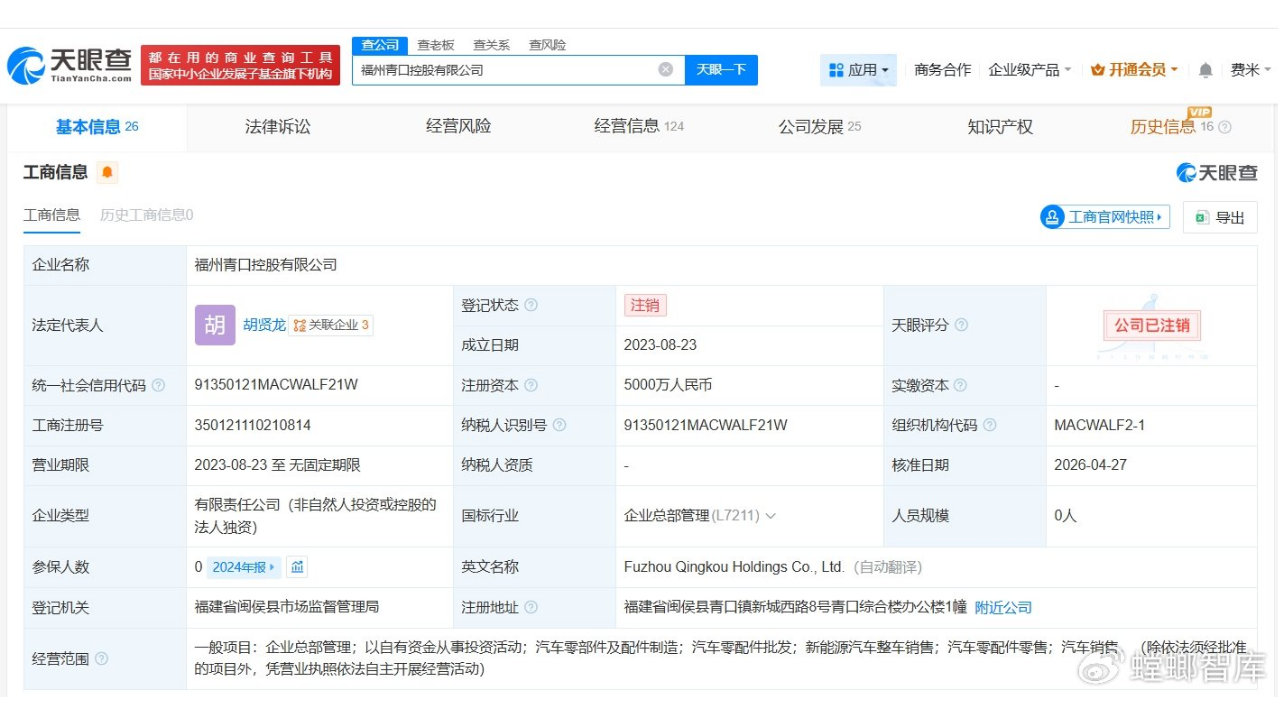Screen dimensions: 1280x719
Task: Select the 查风险 search tab
Action: pos(547,45)
